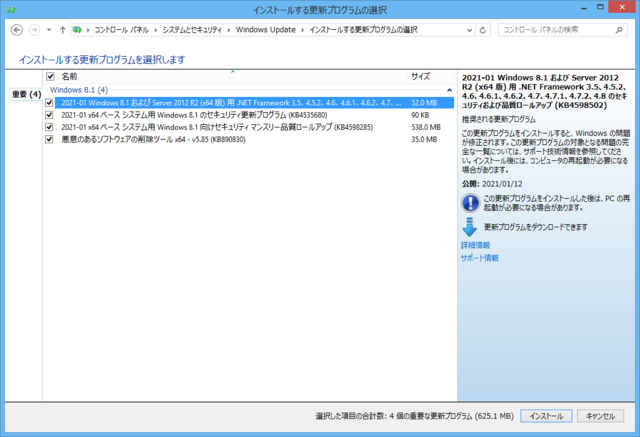Click the window icon in the title bar

click(11, 9)
